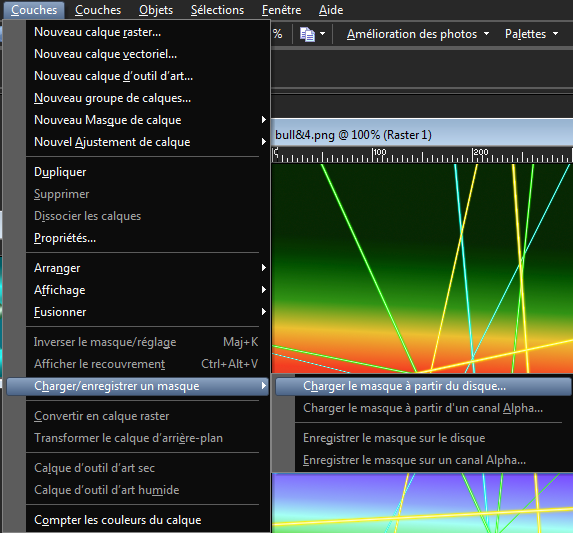Open Amélioration des photos dropdown
Viewport: 573px width, 533px height.
(418, 34)
